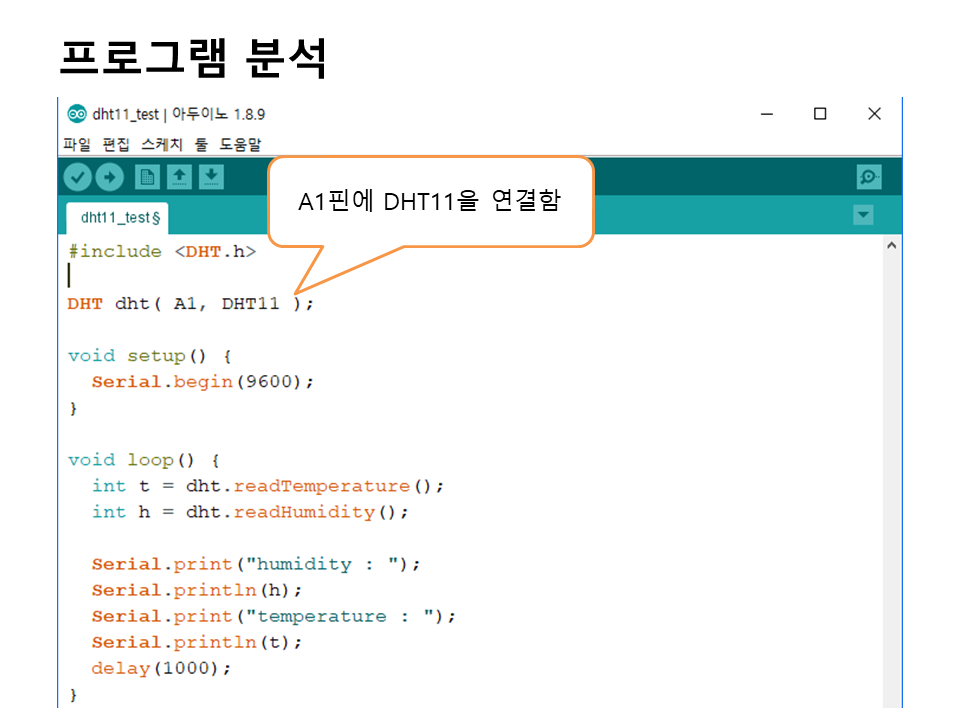This screenshot has height=720, width=960.
Task: Close the Arduino IDE window
Action: coord(874,114)
